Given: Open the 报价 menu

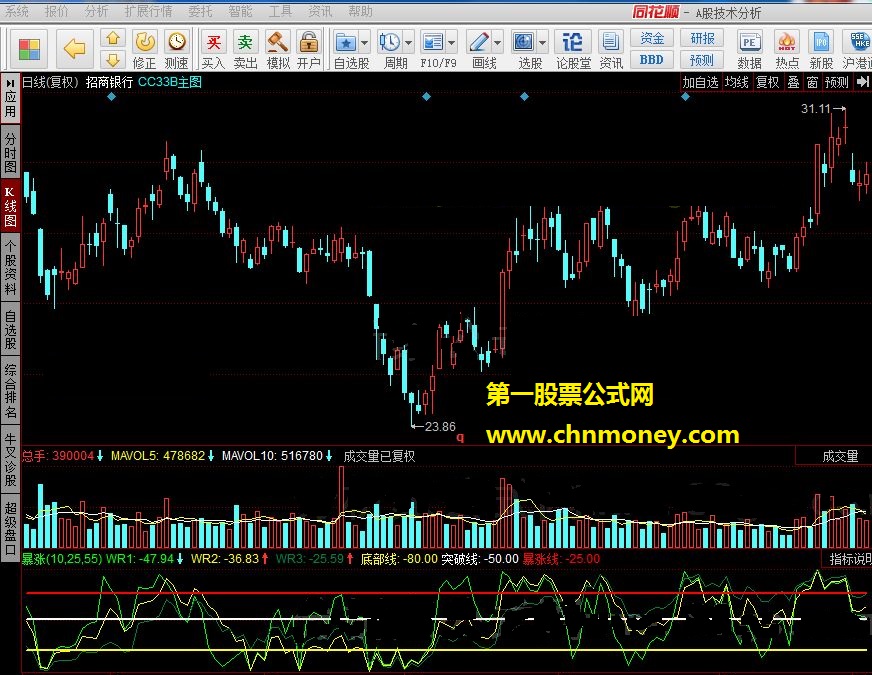Looking at the screenshot, I should (x=56, y=12).
